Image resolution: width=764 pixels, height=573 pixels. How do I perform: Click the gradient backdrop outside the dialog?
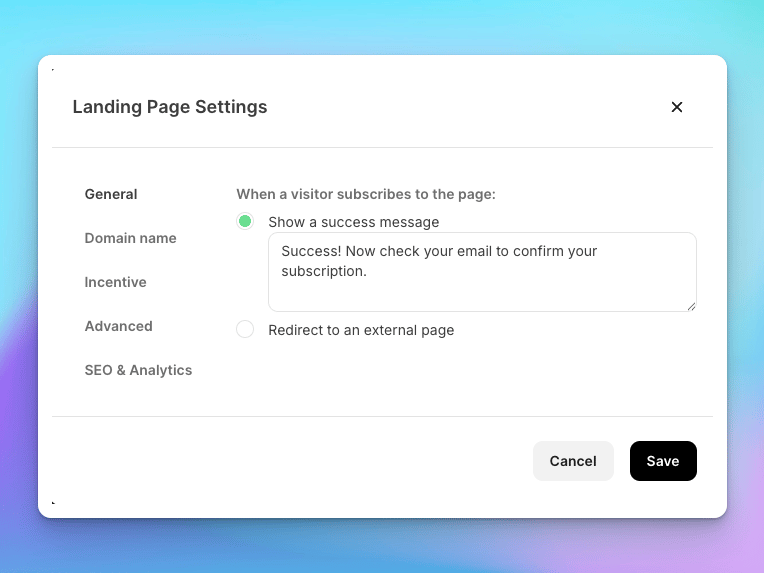coord(382,546)
